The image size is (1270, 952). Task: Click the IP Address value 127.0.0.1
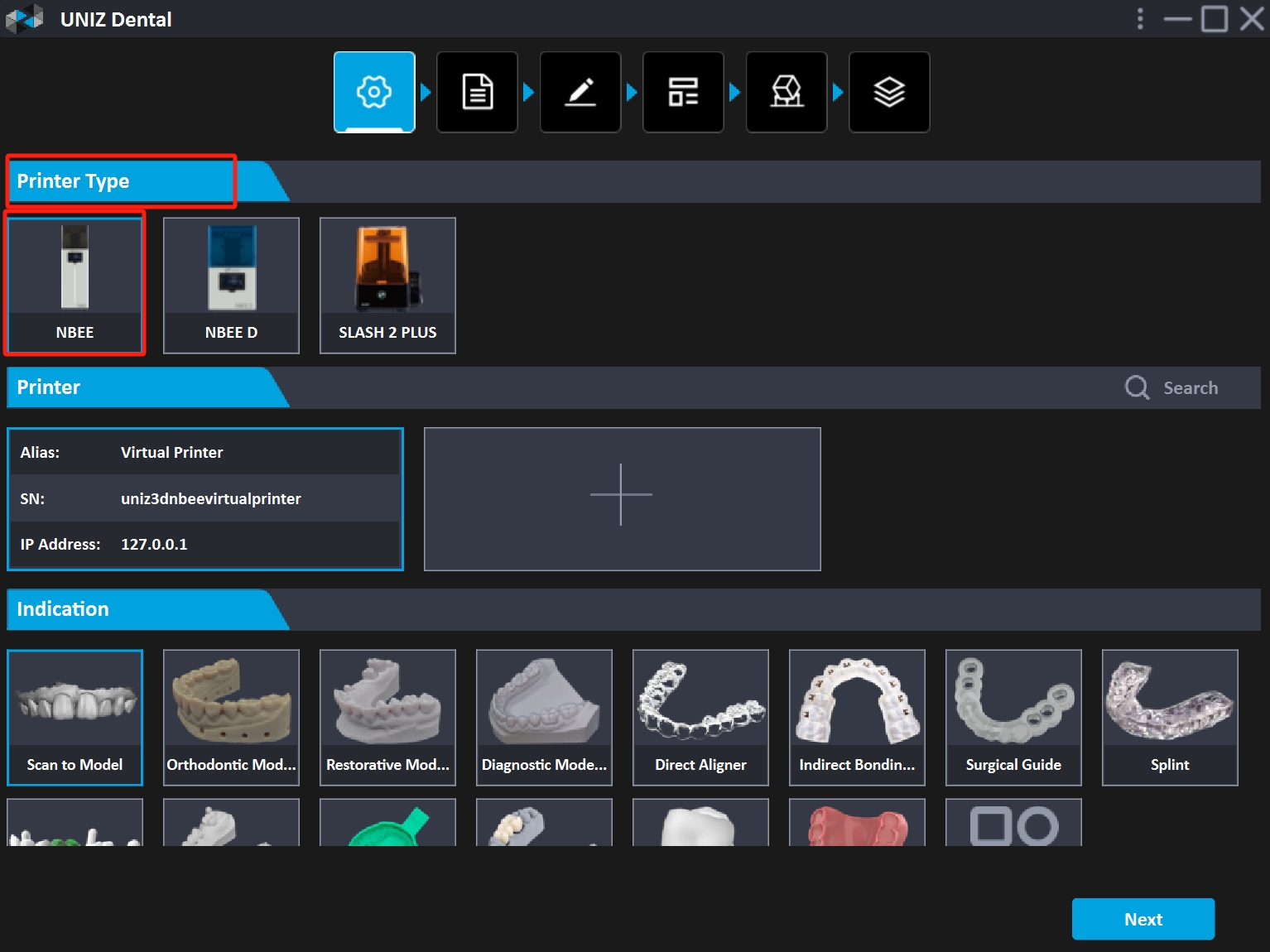(x=154, y=544)
